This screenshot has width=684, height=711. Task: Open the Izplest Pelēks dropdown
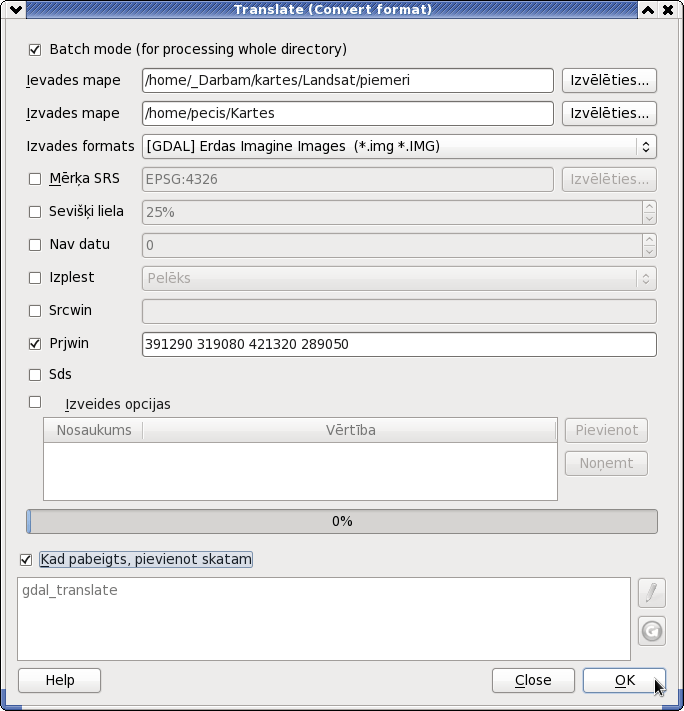click(x=399, y=278)
